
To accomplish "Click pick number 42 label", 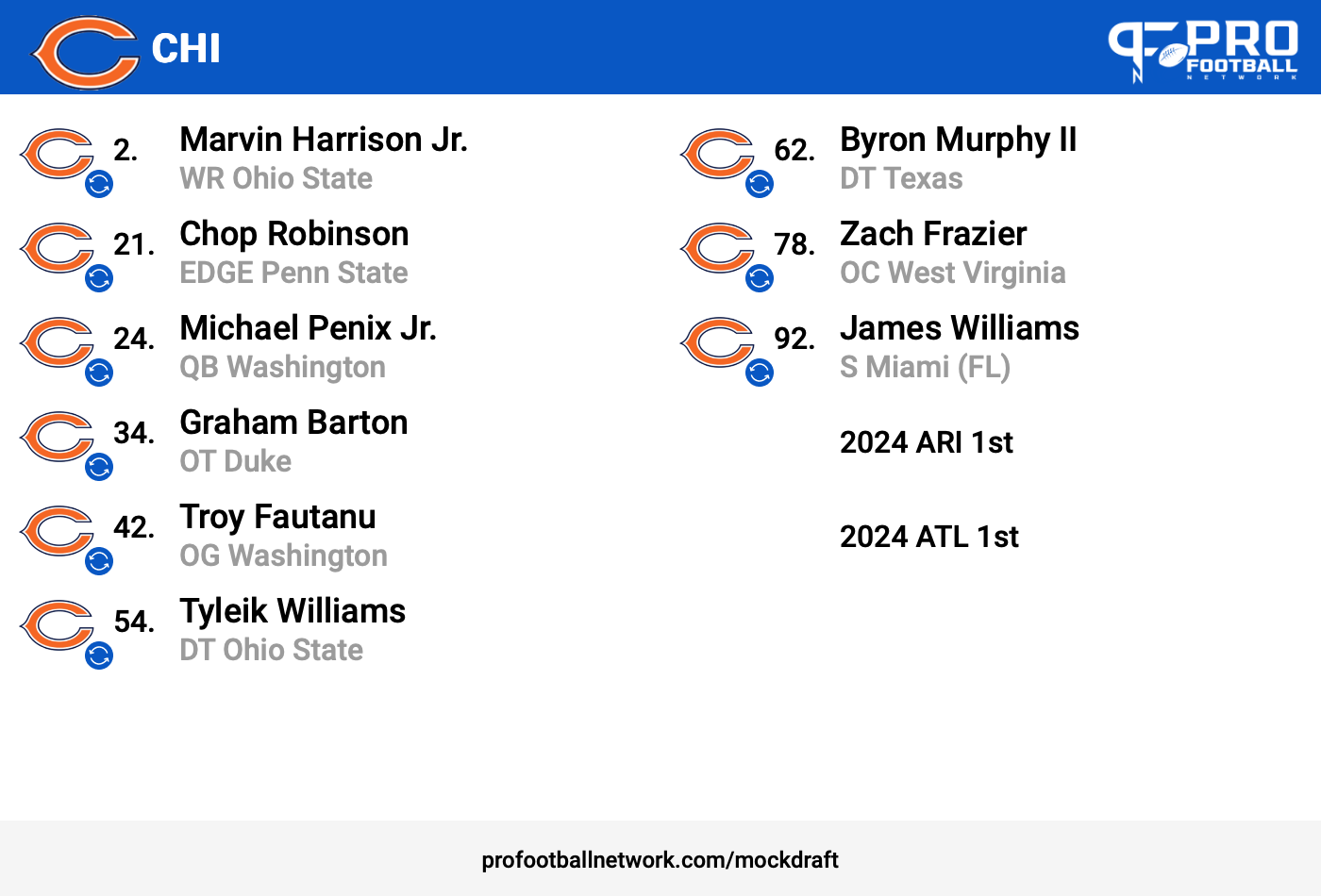I will pos(134,527).
